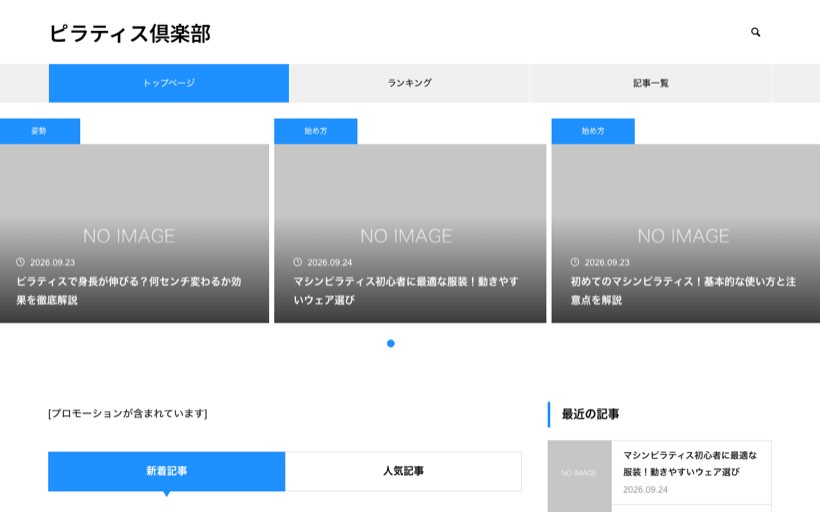Click the blue carousel pagination dot
The image size is (820, 512).
pyautogui.click(x=391, y=344)
